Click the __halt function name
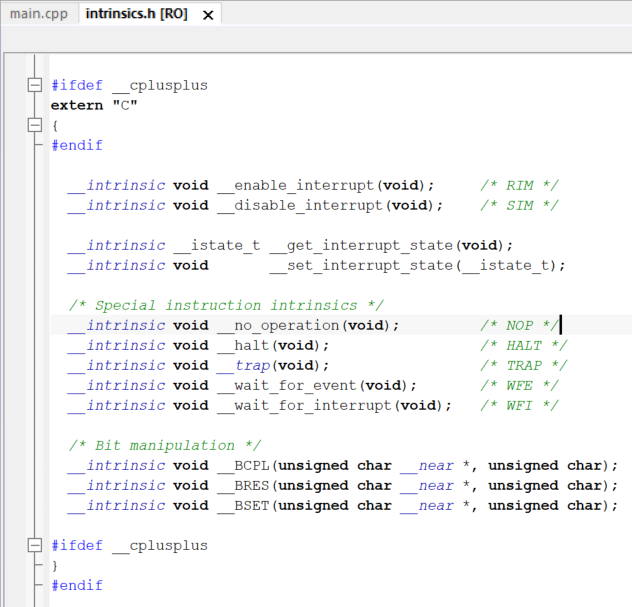The image size is (632, 607). click(243, 345)
